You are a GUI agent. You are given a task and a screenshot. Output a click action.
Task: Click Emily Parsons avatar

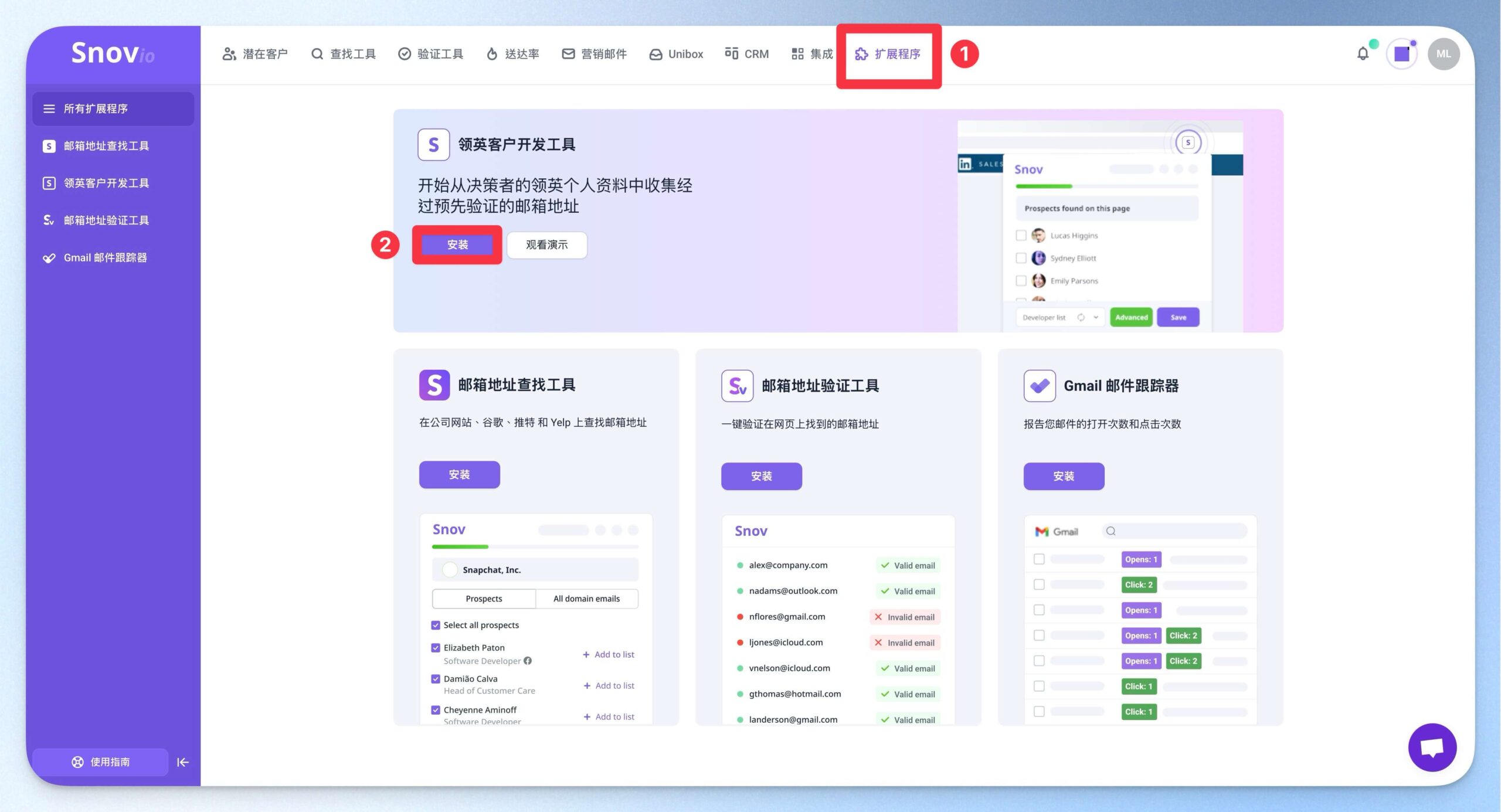pos(1038,281)
